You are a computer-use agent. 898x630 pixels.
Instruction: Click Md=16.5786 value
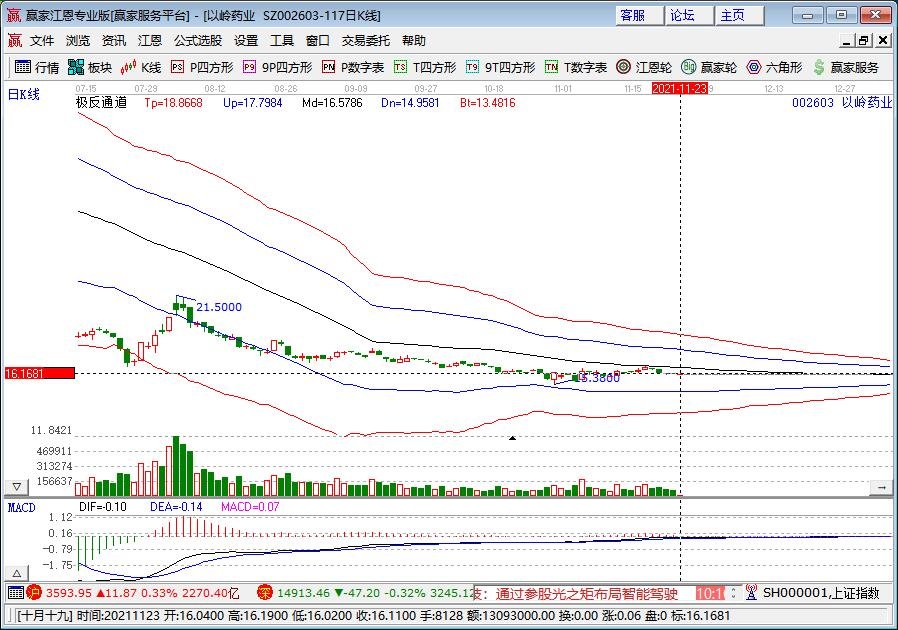pyautogui.click(x=332, y=103)
